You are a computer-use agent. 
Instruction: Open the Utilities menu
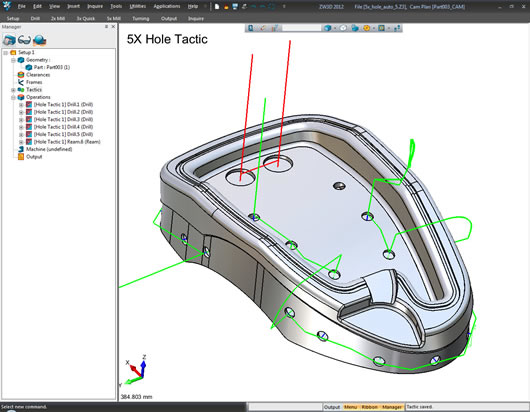click(138, 6)
